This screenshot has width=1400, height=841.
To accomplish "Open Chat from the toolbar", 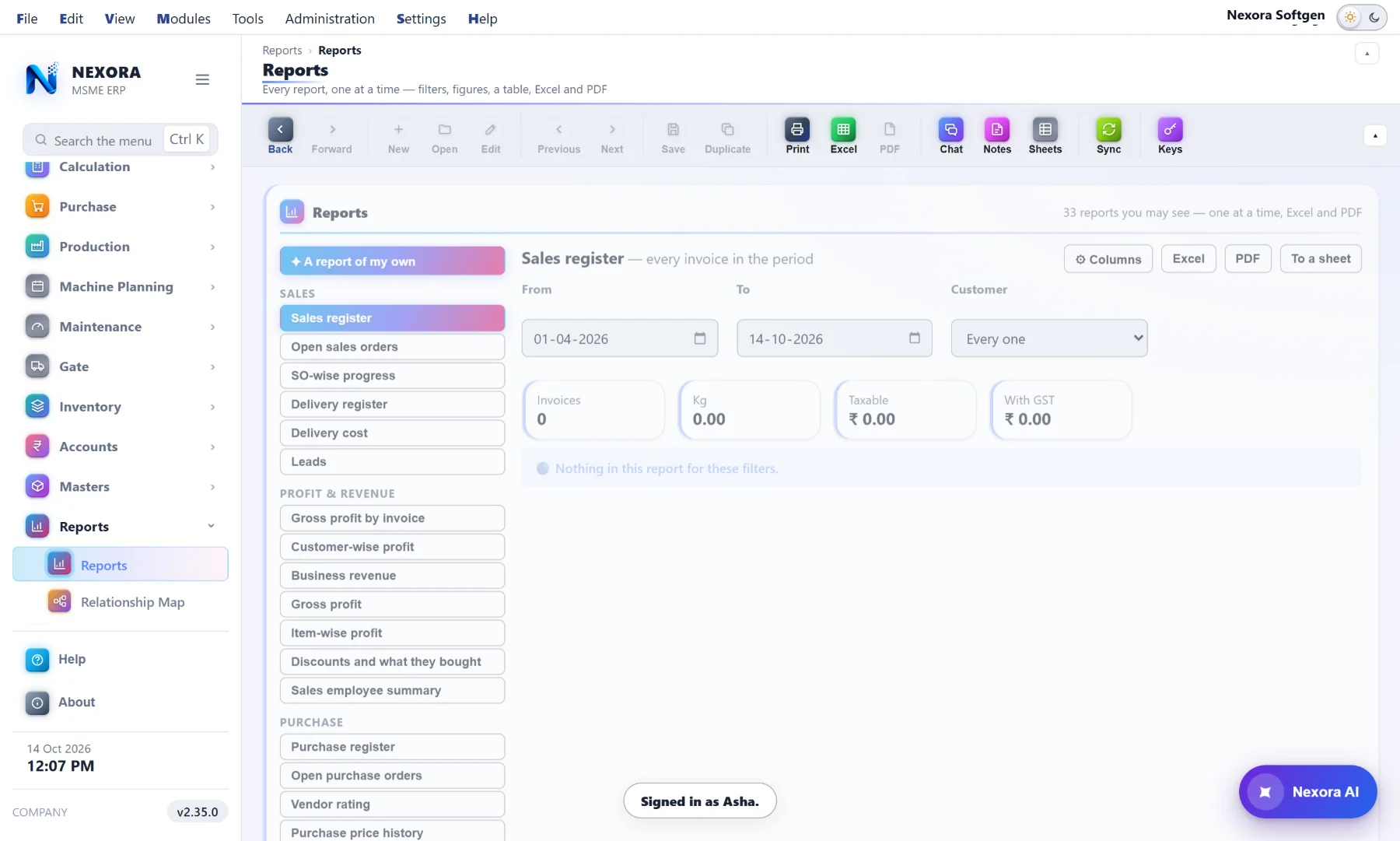I will click(950, 129).
